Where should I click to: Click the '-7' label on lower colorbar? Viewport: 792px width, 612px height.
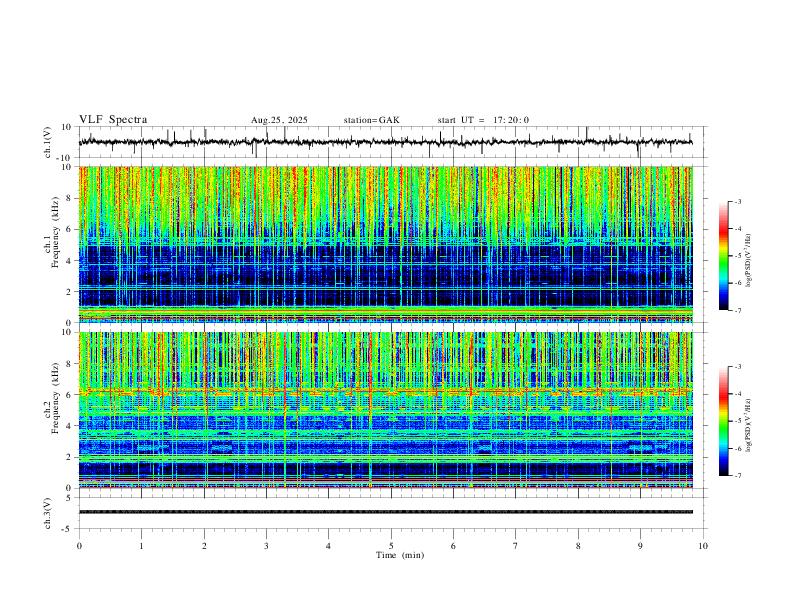pyautogui.click(x=737, y=475)
